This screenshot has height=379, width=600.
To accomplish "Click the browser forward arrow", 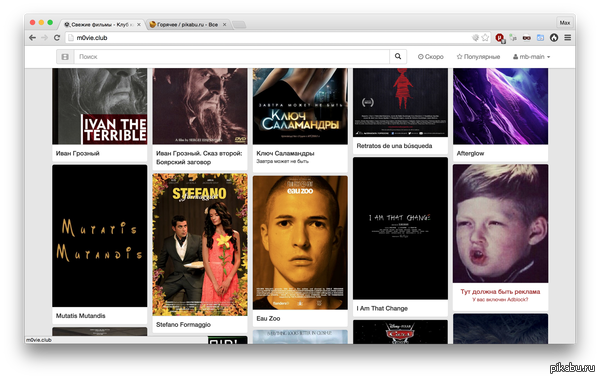I will [x=44, y=38].
